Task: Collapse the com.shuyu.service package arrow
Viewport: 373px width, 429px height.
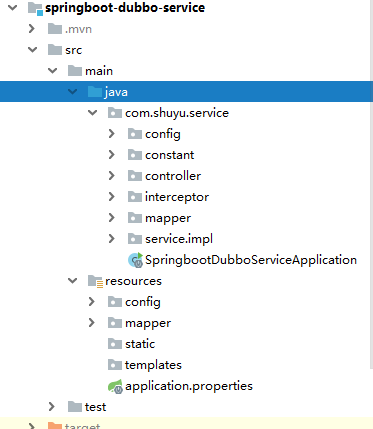Action: pos(92,113)
